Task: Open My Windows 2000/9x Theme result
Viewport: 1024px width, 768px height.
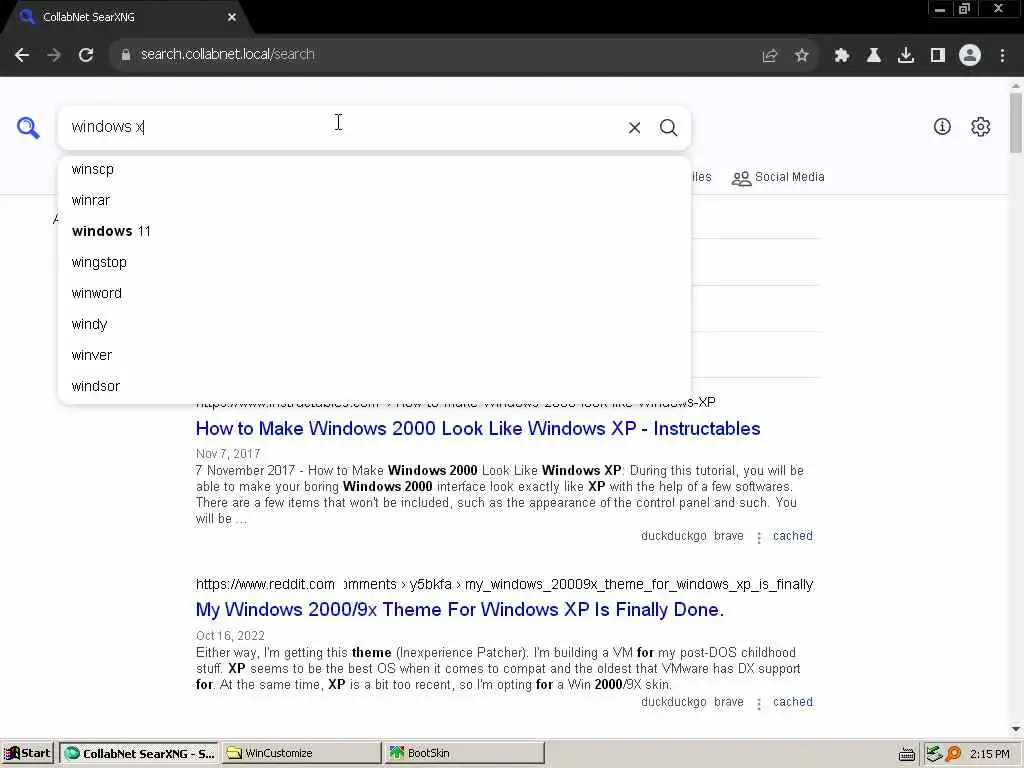Action: (x=460, y=610)
